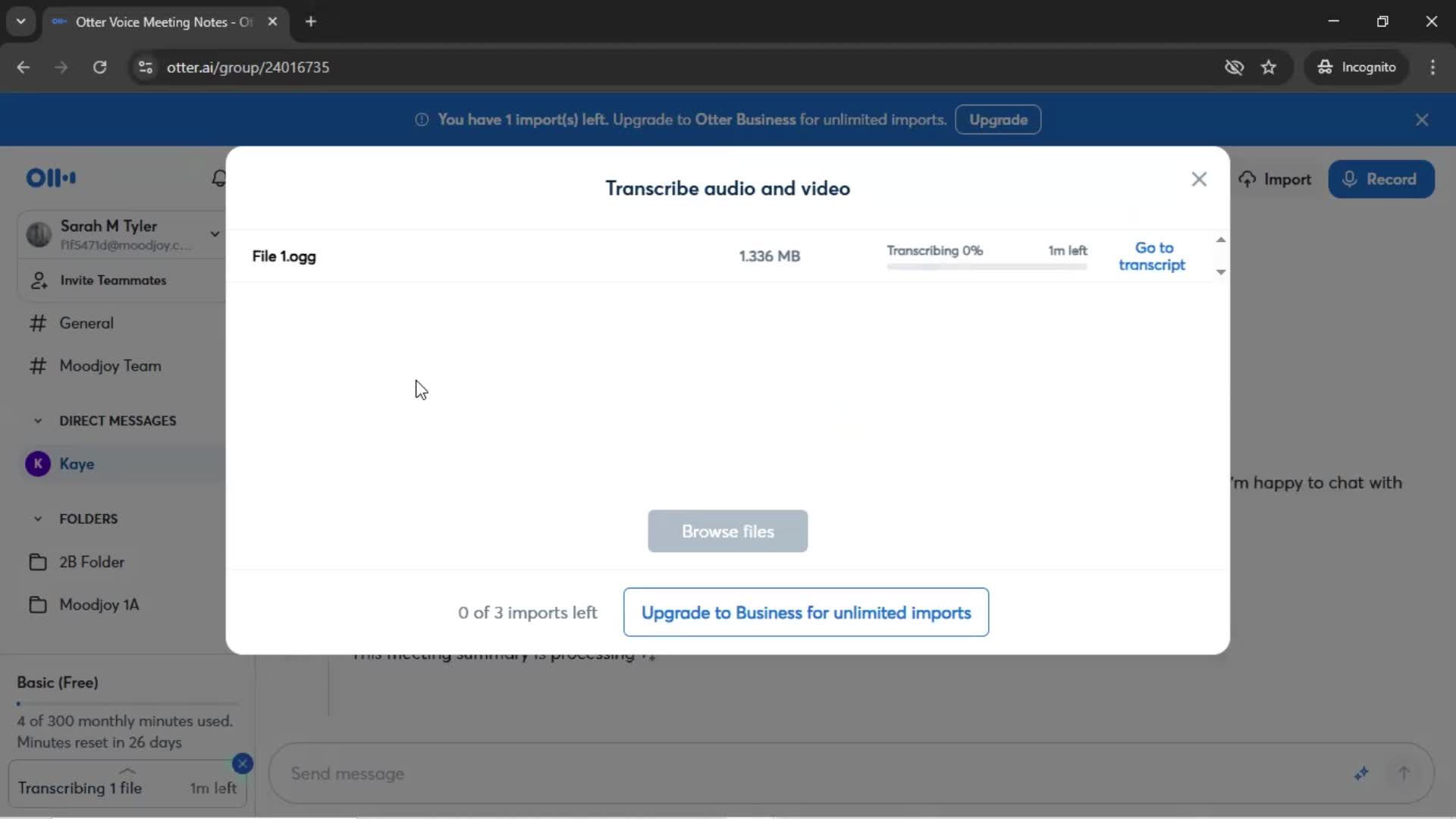The width and height of the screenshot is (1456, 819).
Task: Close the Transcribe audio and video dialog
Action: 1199,180
